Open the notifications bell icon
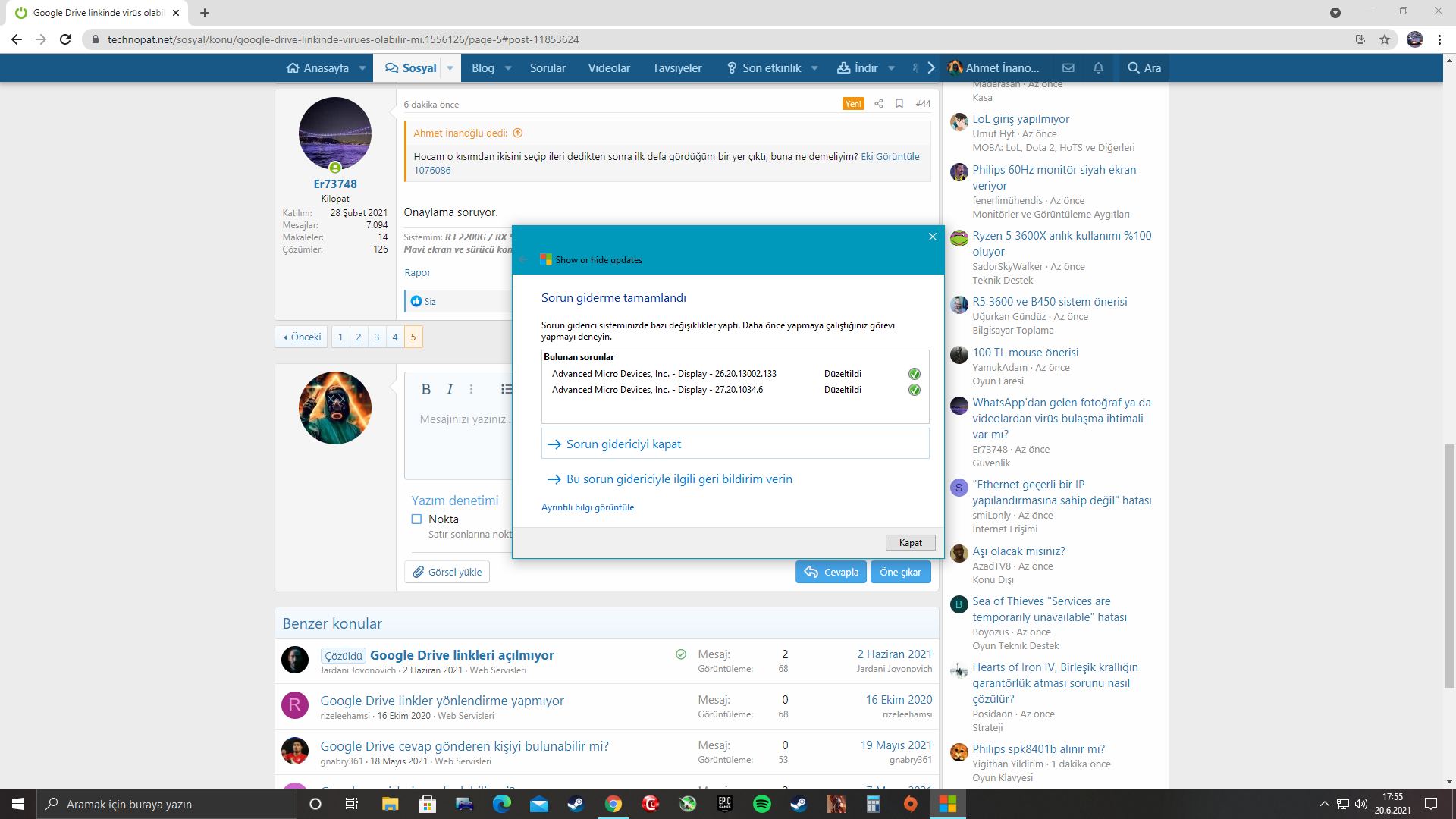The width and height of the screenshot is (1456, 819). click(1098, 68)
